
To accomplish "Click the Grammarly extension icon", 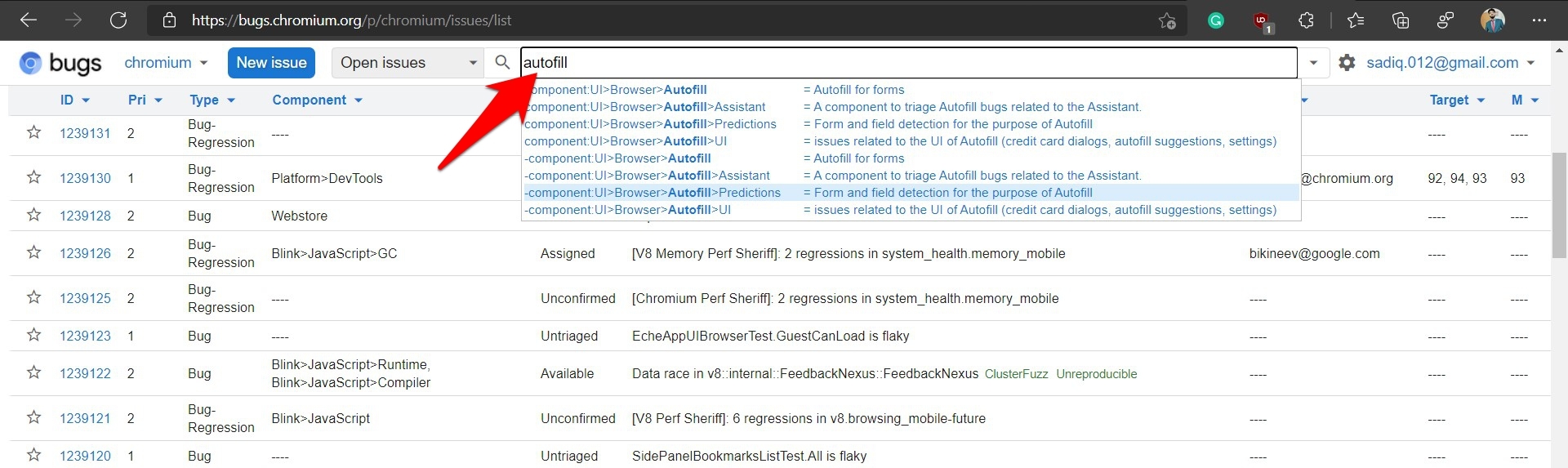I will click(1215, 20).
